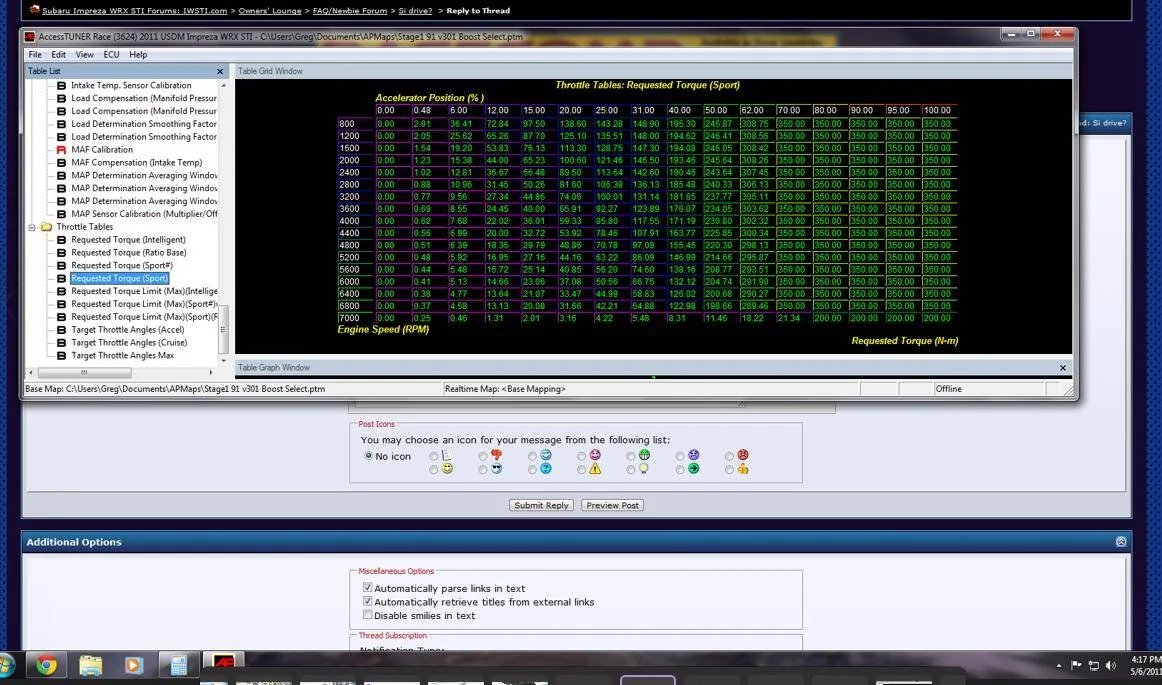
Task: Open the media player taskbar icon
Action: (x=134, y=665)
